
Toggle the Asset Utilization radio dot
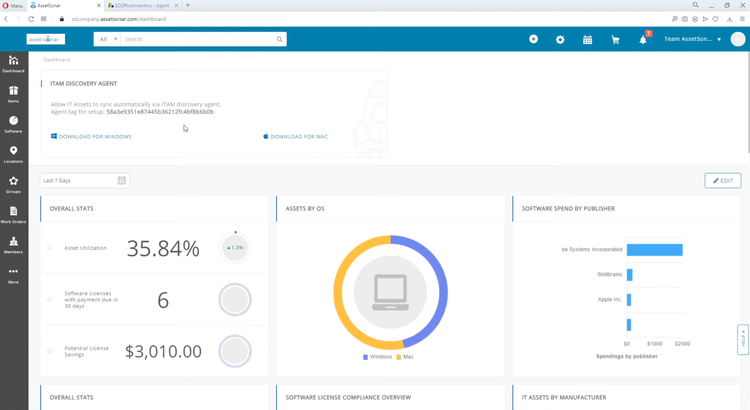point(49,248)
